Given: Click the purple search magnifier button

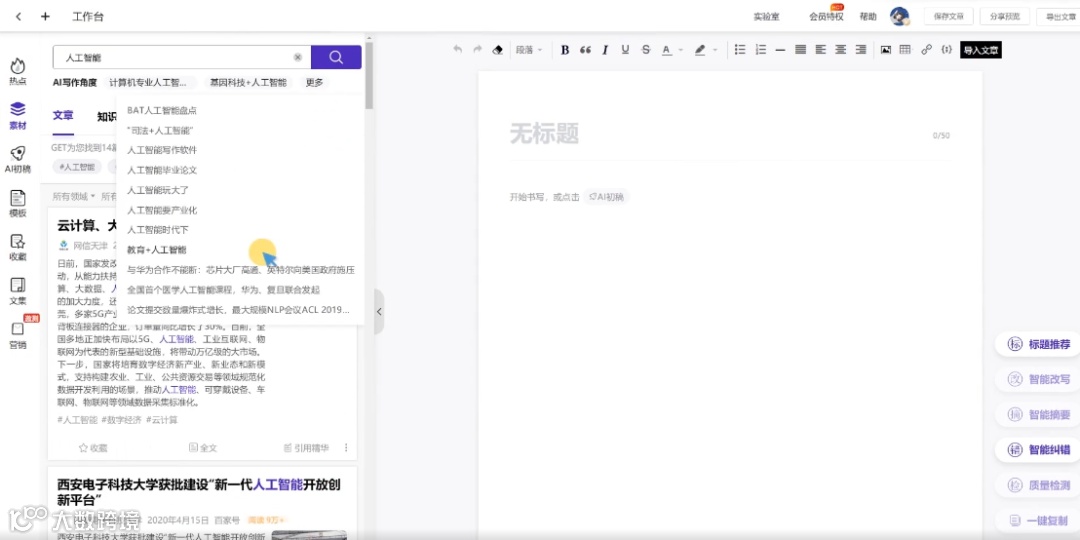Looking at the screenshot, I should click(x=336, y=57).
